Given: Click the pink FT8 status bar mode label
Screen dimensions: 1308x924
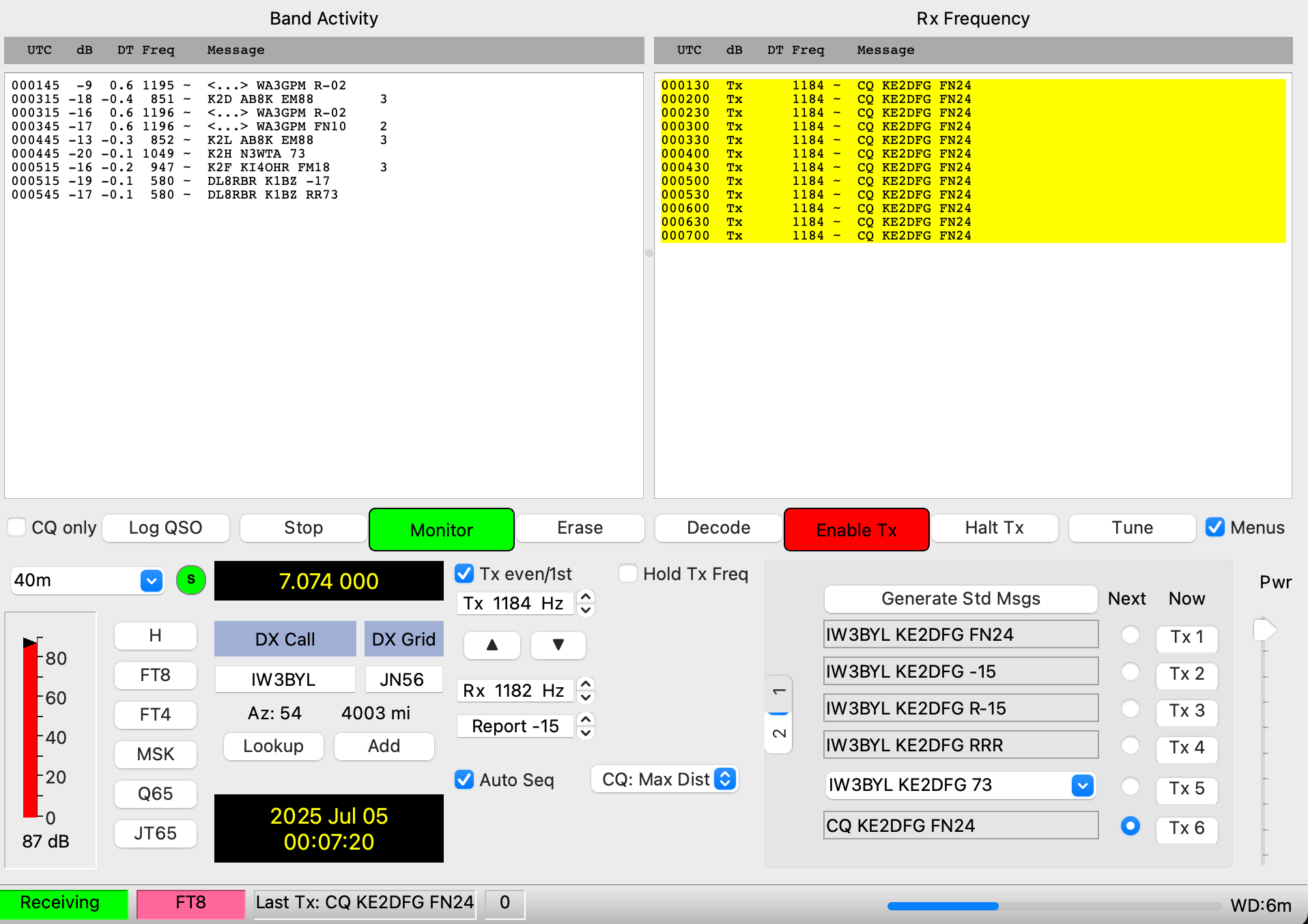Looking at the screenshot, I should pyautogui.click(x=190, y=903).
